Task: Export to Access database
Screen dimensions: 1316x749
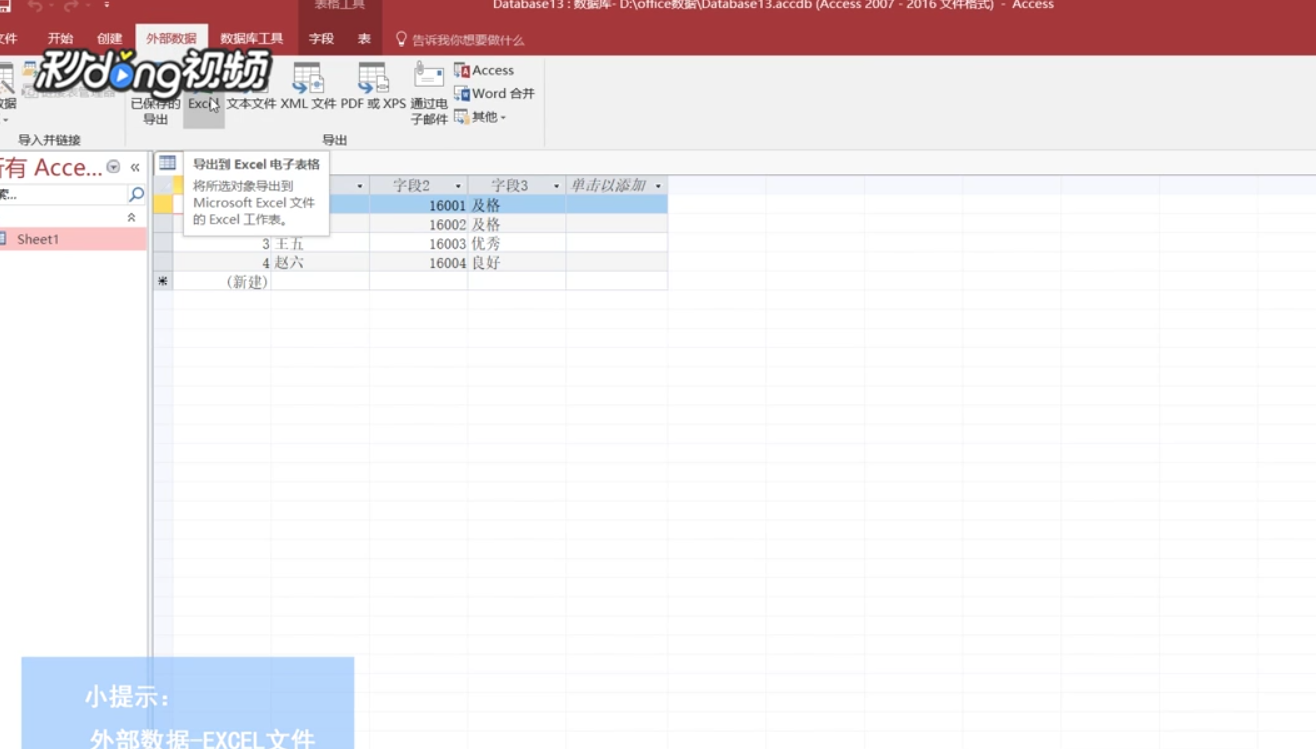Action: [x=484, y=70]
